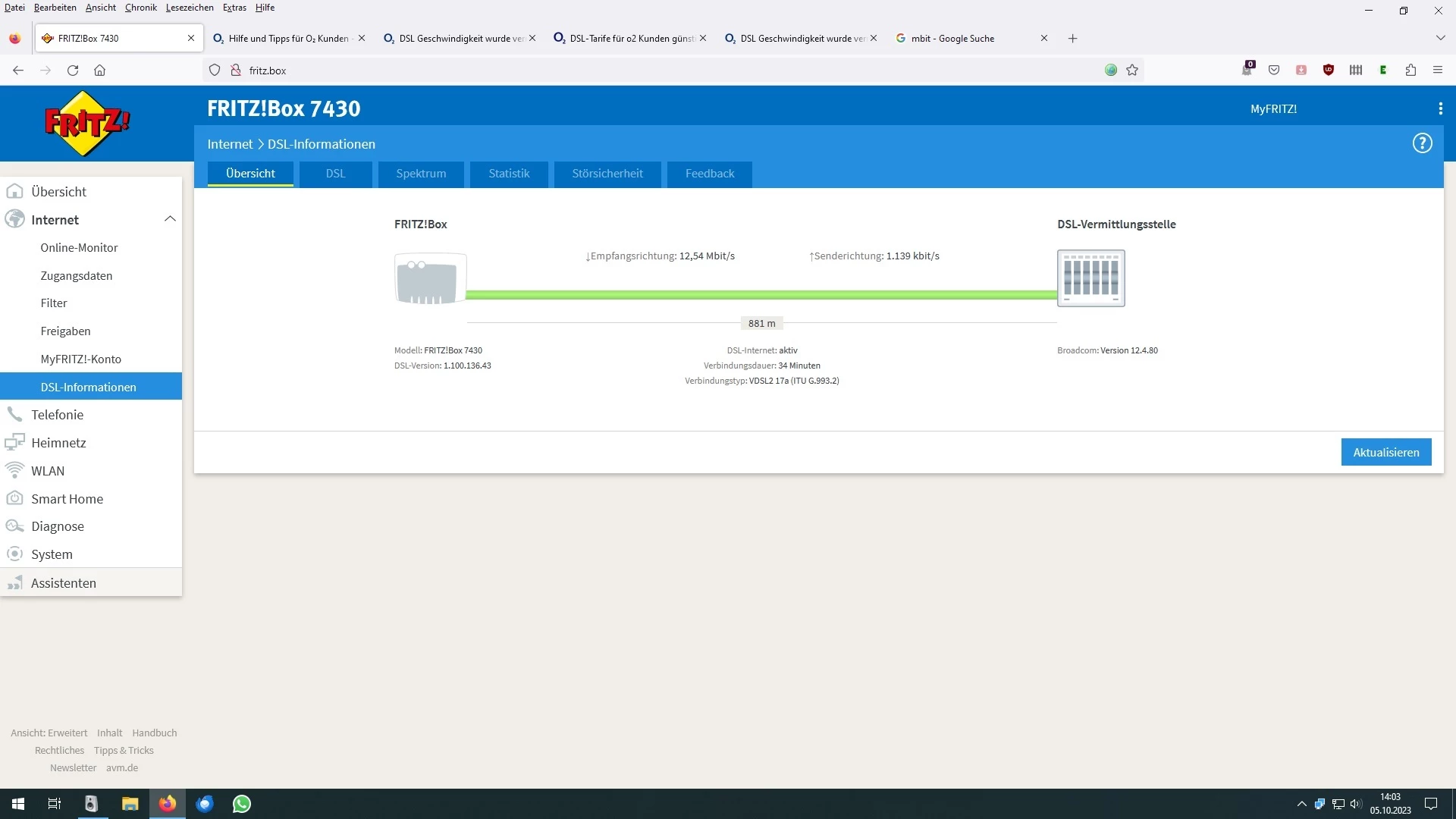
Task: Open the Handbuch link
Action: tap(154, 733)
